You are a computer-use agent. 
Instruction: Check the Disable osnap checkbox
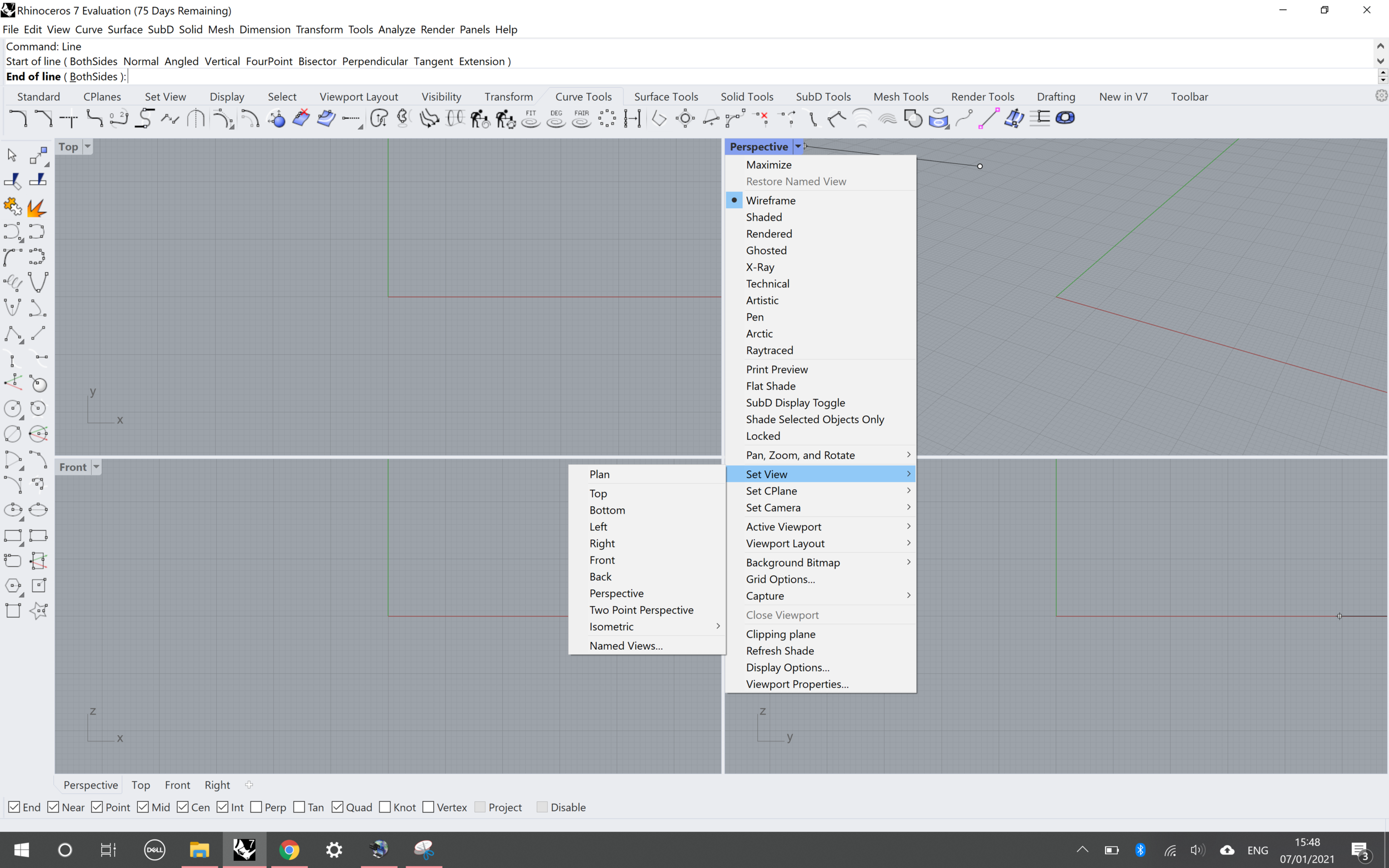542,807
